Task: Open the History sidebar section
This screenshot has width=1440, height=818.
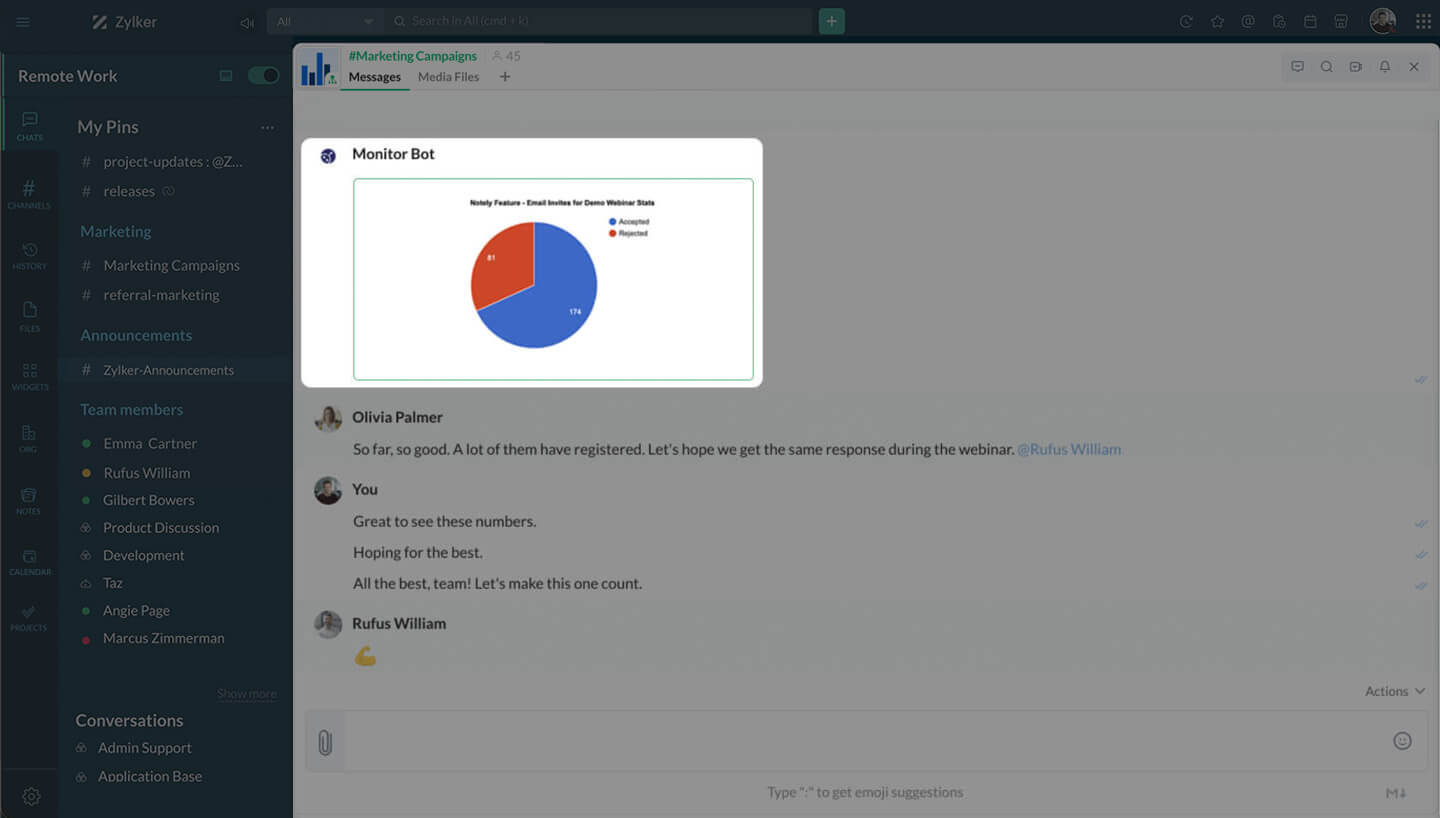Action: (29, 256)
